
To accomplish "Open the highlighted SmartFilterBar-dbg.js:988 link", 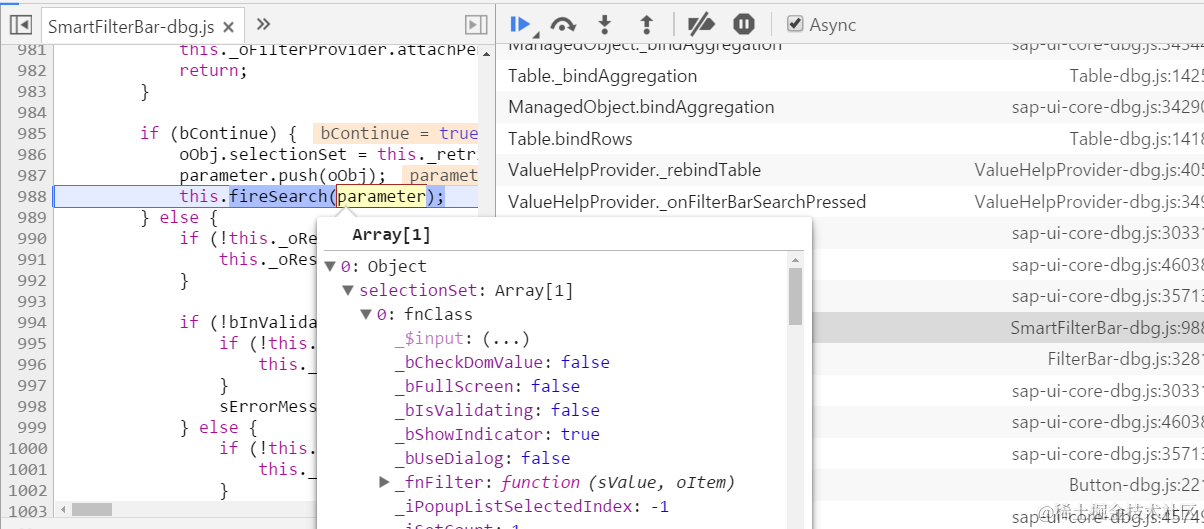I will click(1107, 328).
